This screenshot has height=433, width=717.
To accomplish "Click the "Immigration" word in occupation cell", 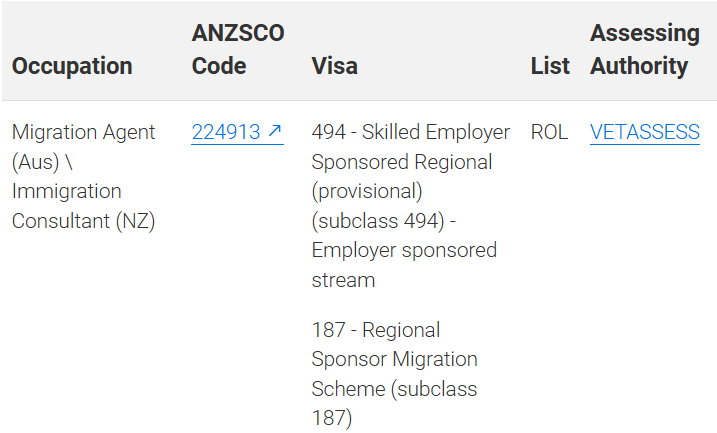I will tap(67, 191).
